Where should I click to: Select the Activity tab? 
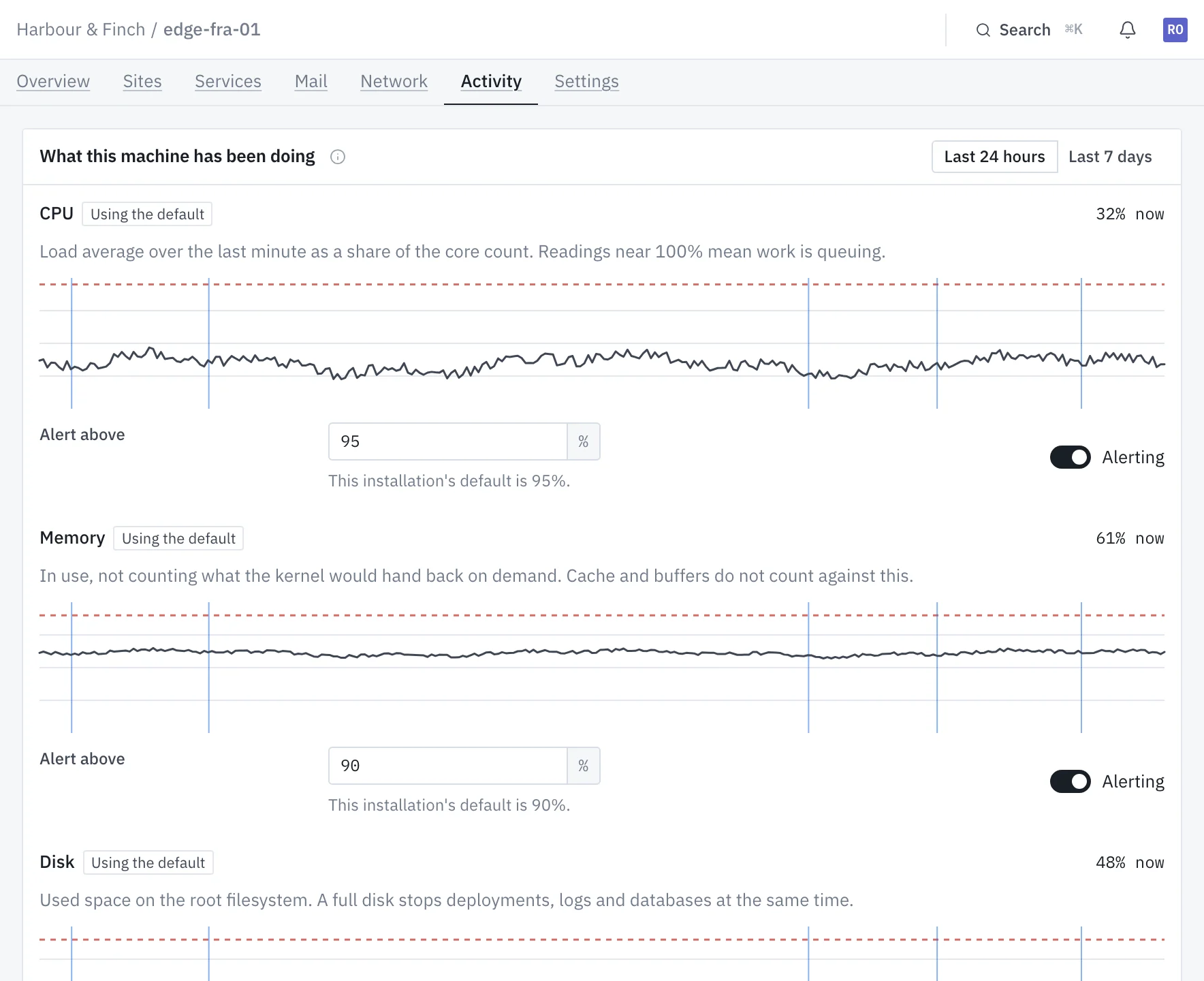(x=491, y=81)
